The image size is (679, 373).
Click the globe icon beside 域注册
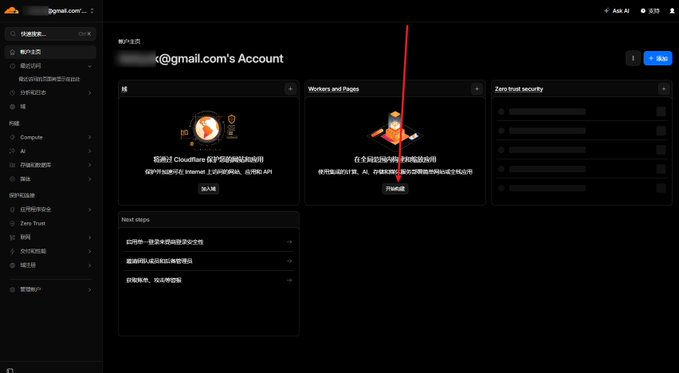coord(12,265)
